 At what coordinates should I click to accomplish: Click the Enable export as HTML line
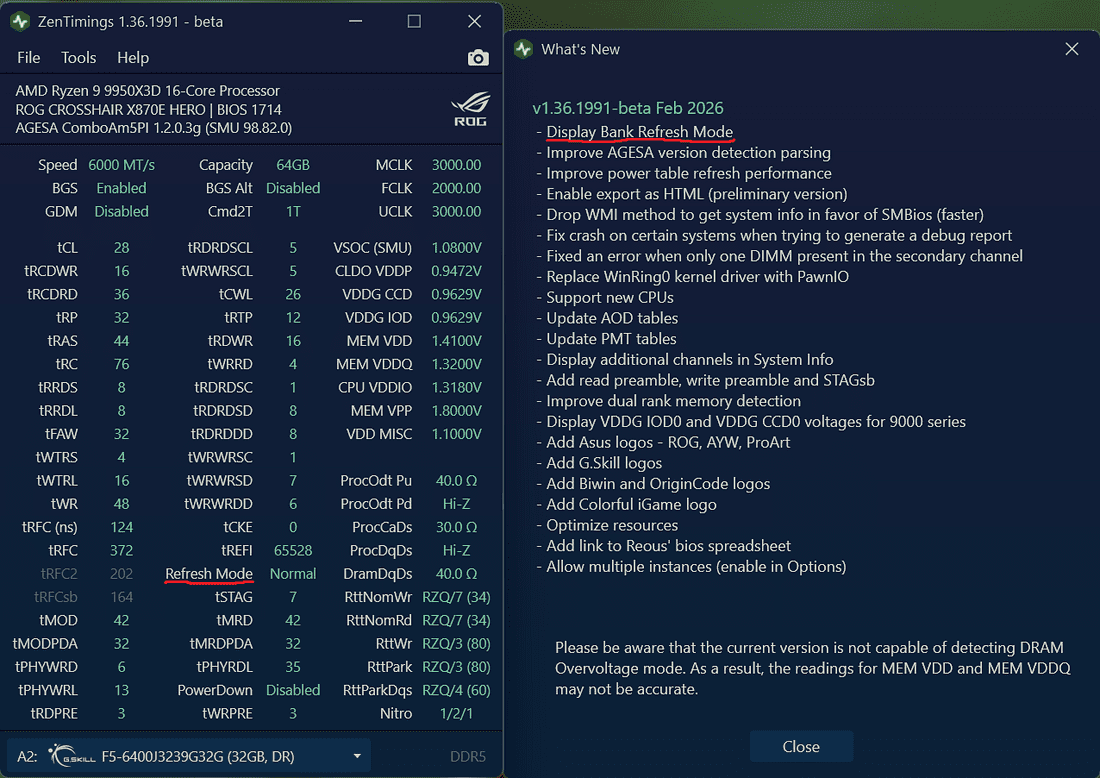tap(697, 194)
